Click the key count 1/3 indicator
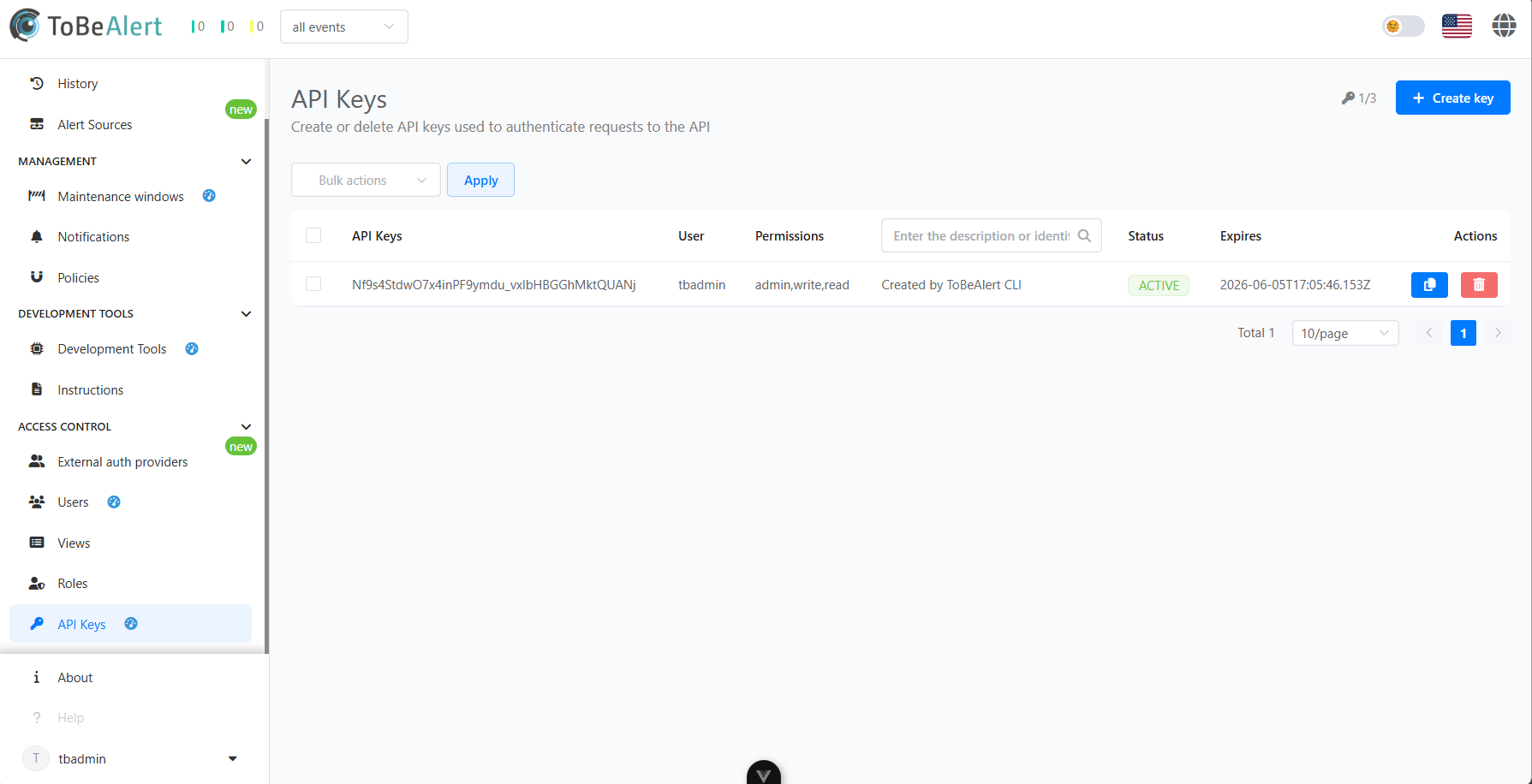The width and height of the screenshot is (1532, 784). (x=1359, y=98)
